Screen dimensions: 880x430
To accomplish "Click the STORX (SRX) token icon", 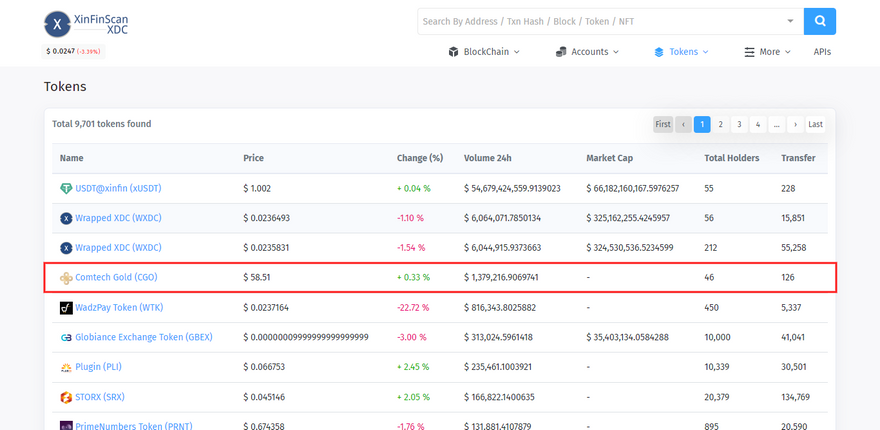I will 66,397.
